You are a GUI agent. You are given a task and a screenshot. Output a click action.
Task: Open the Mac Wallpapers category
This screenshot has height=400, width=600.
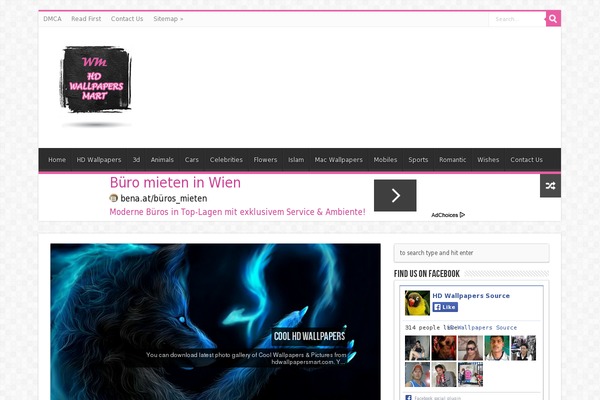click(339, 160)
